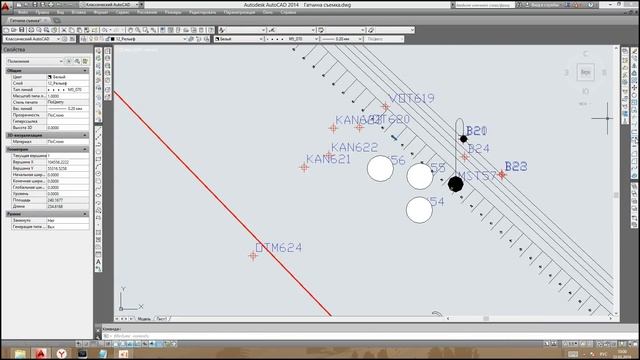Open the color control dropdown 'Белый'
The width and height of the screenshot is (640, 360).
[x=239, y=39]
